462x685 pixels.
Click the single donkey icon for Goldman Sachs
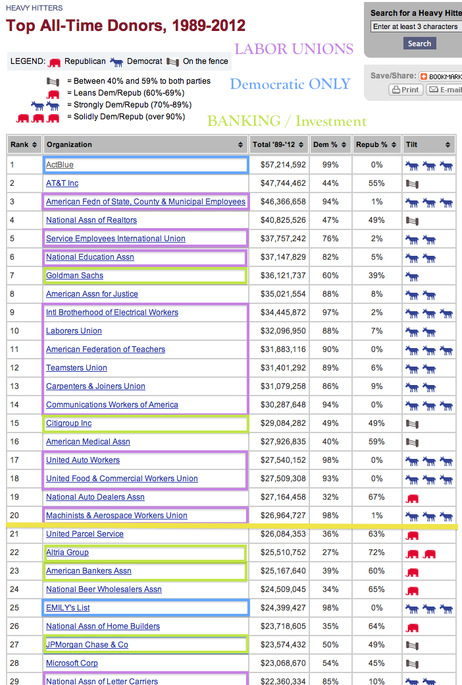tap(412, 276)
